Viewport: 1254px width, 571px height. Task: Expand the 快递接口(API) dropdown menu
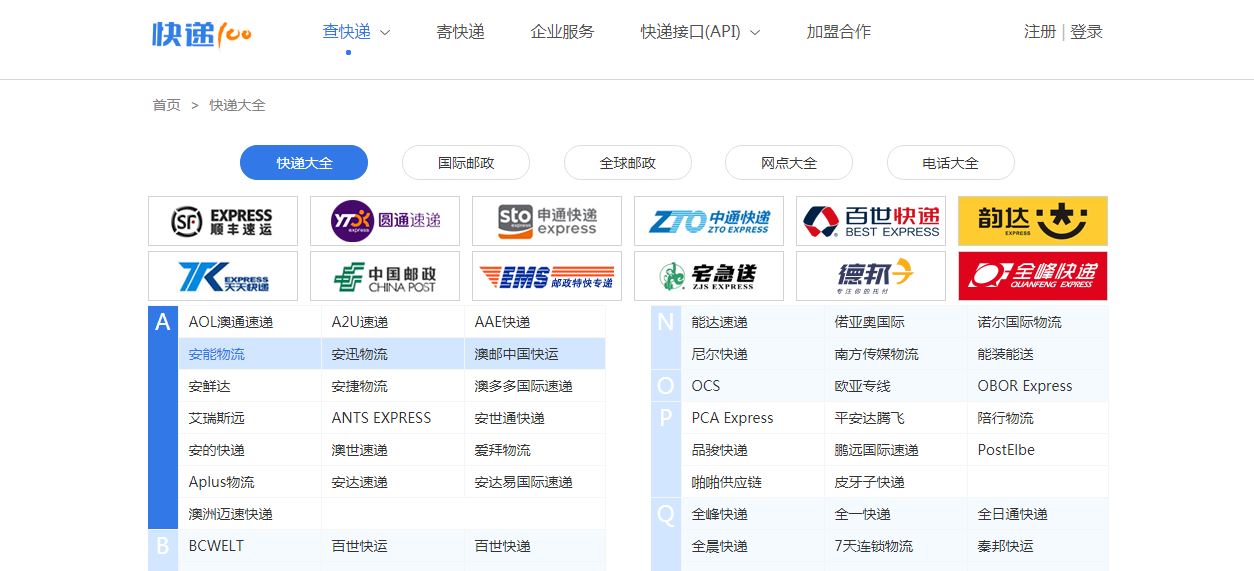pyautogui.click(x=700, y=32)
